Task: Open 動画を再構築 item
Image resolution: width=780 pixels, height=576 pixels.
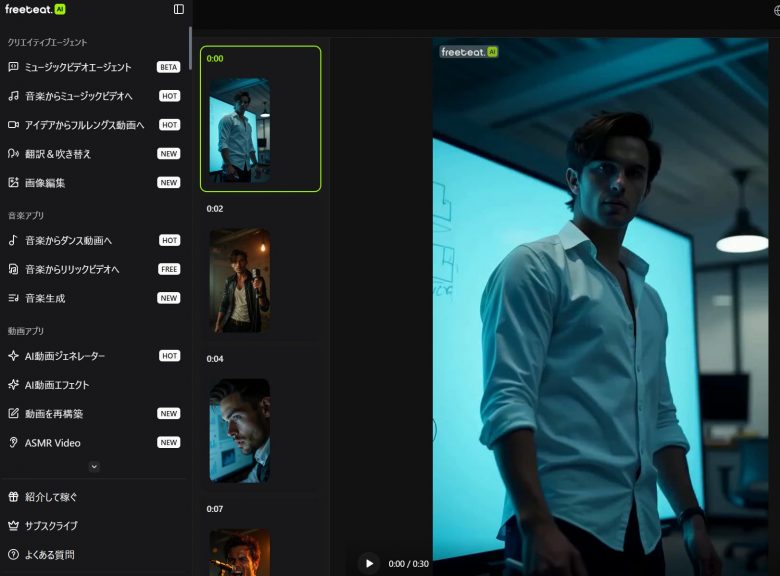Action: click(94, 413)
